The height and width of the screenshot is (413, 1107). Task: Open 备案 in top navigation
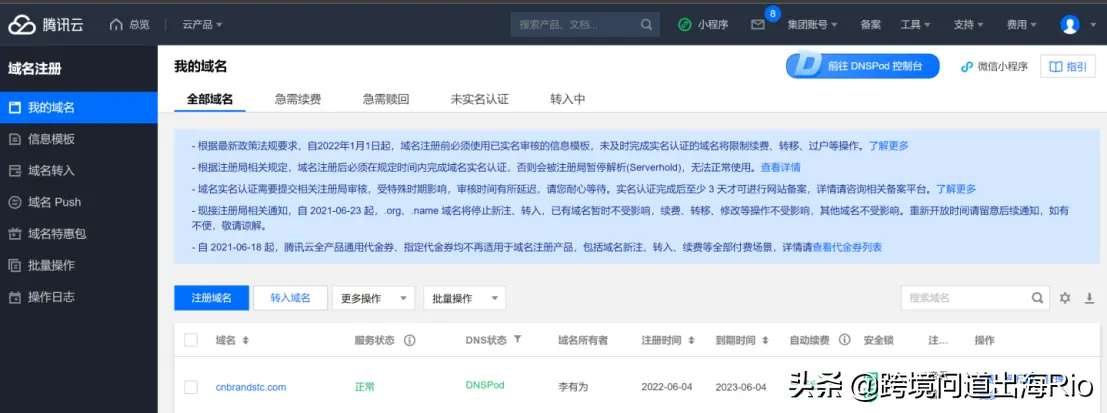(870, 25)
